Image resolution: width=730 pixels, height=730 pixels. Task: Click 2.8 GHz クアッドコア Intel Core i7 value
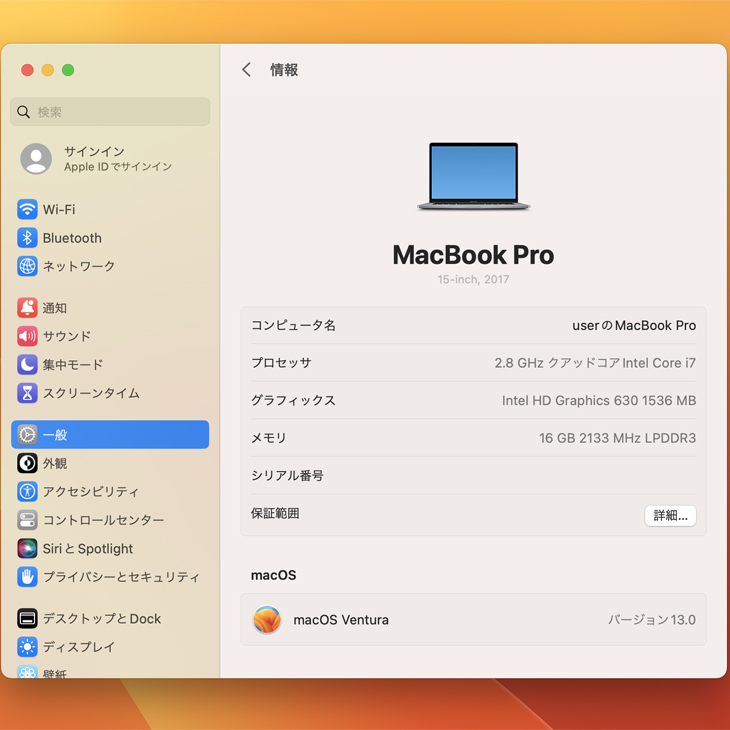(x=595, y=363)
